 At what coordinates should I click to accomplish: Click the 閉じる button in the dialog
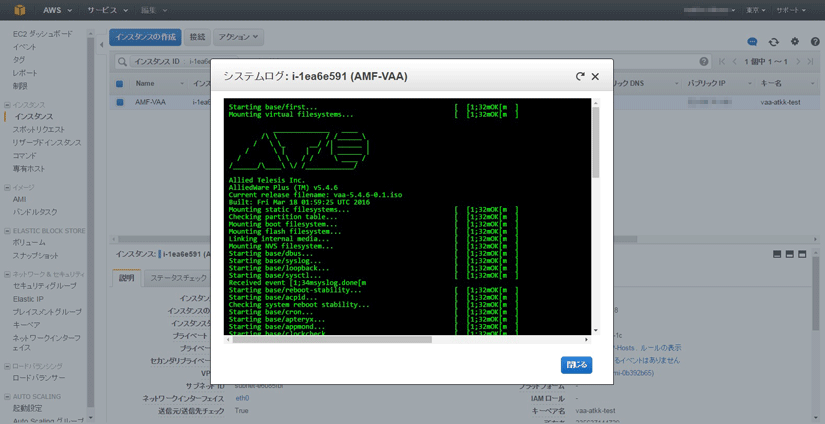coord(576,365)
